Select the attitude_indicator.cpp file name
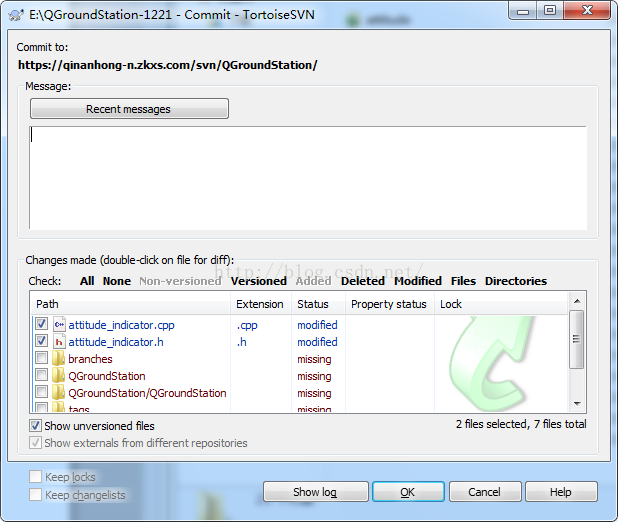618x522 pixels. pos(121,325)
